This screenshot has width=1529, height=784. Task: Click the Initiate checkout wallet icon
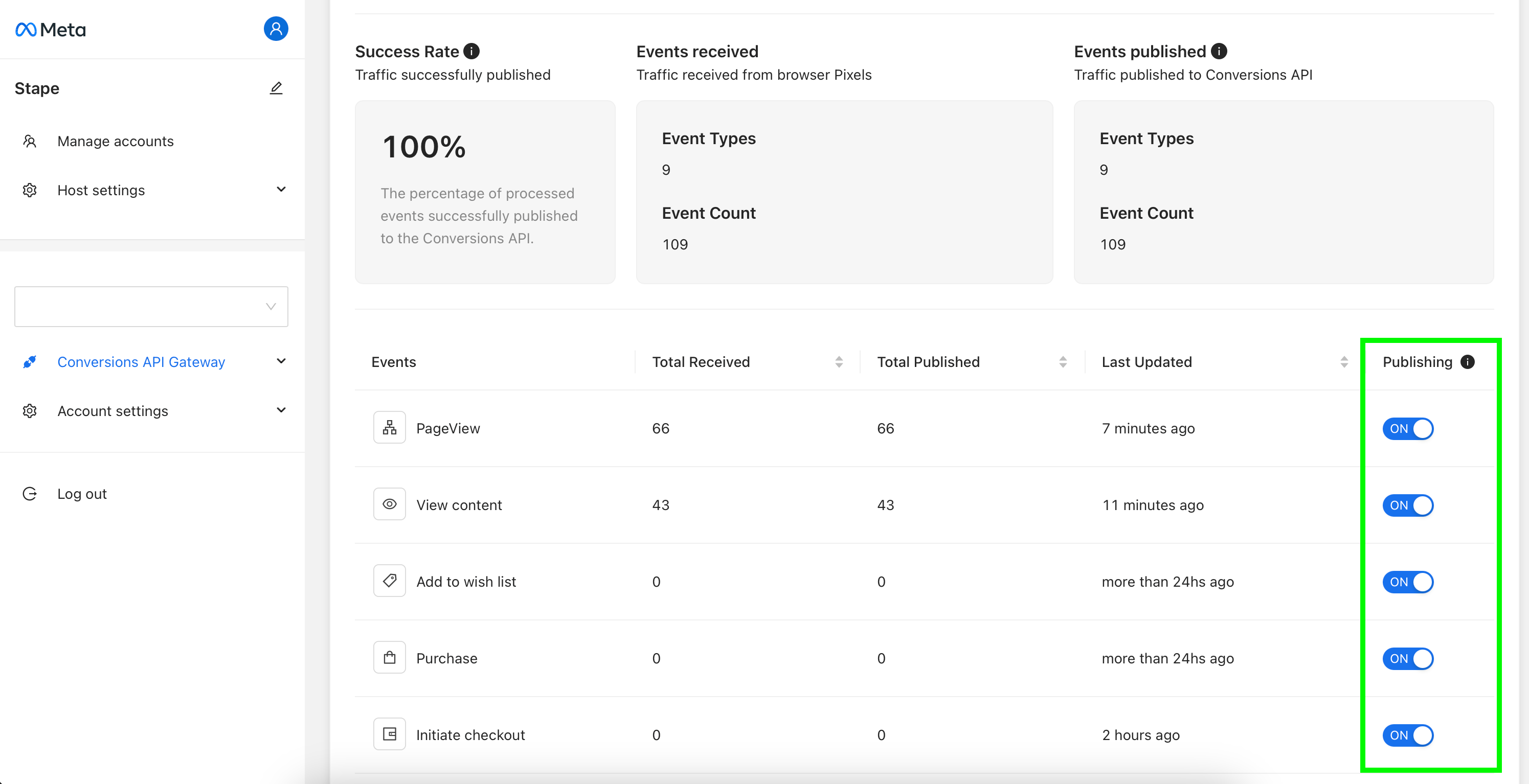click(389, 734)
